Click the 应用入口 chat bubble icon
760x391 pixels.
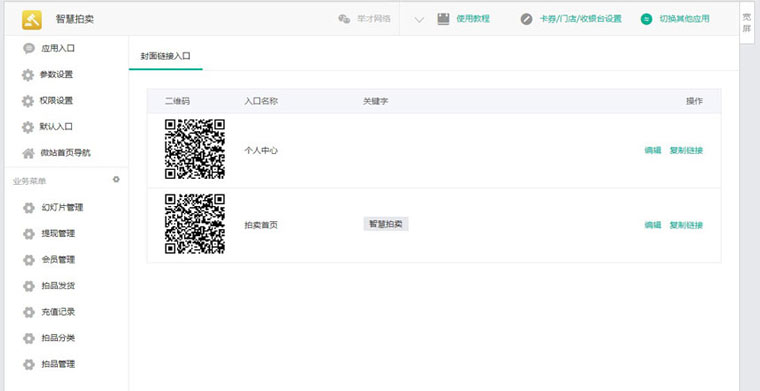point(29,48)
